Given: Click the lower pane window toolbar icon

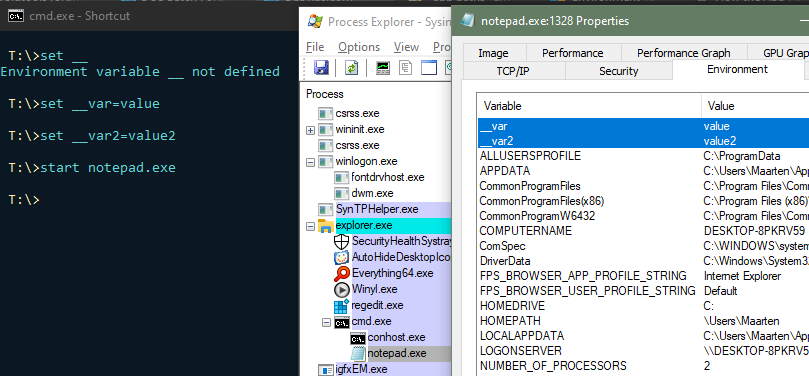Looking at the screenshot, I should tap(429, 68).
